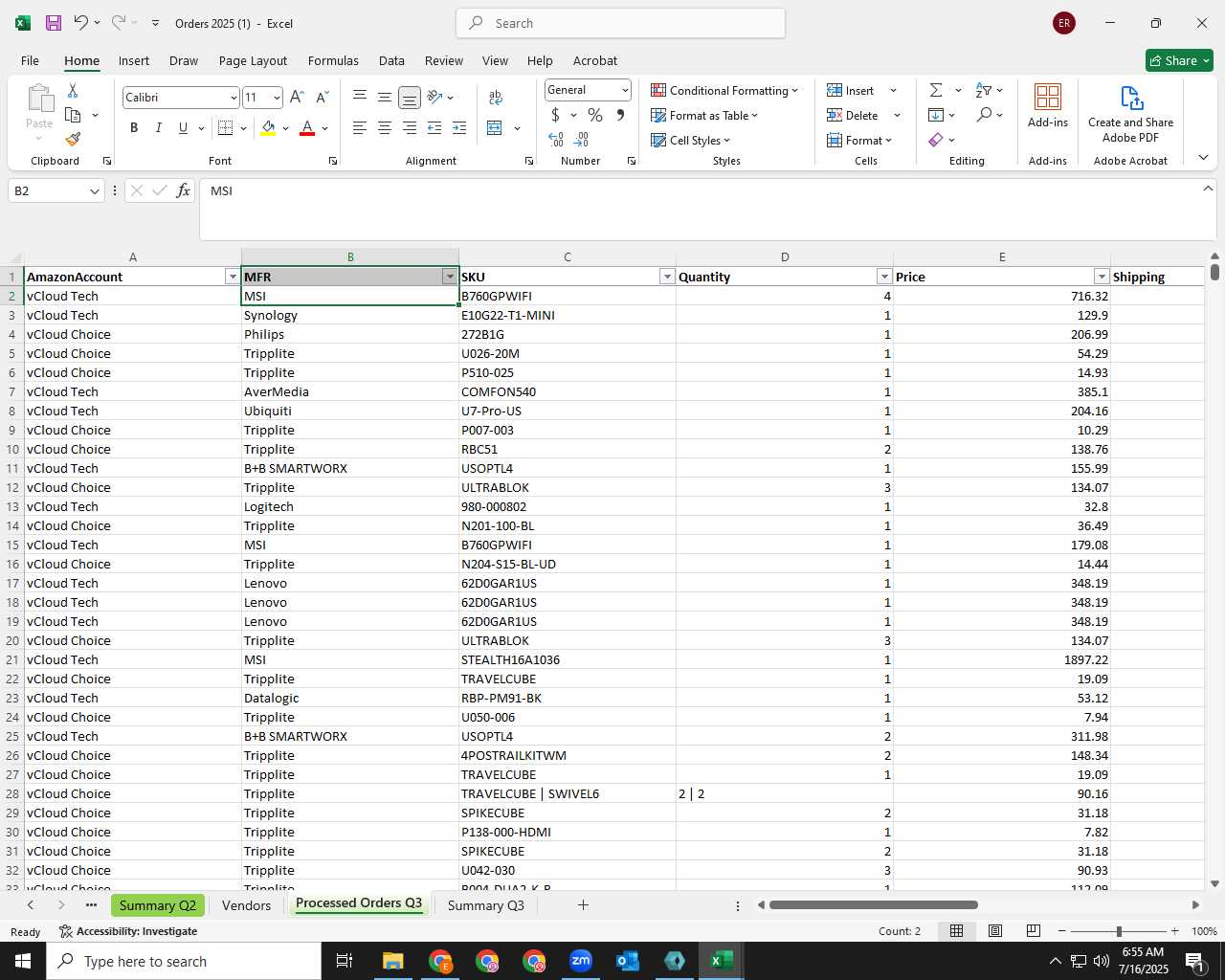Open the Data ribbon tab
The height and width of the screenshot is (980, 1225).
(391, 60)
